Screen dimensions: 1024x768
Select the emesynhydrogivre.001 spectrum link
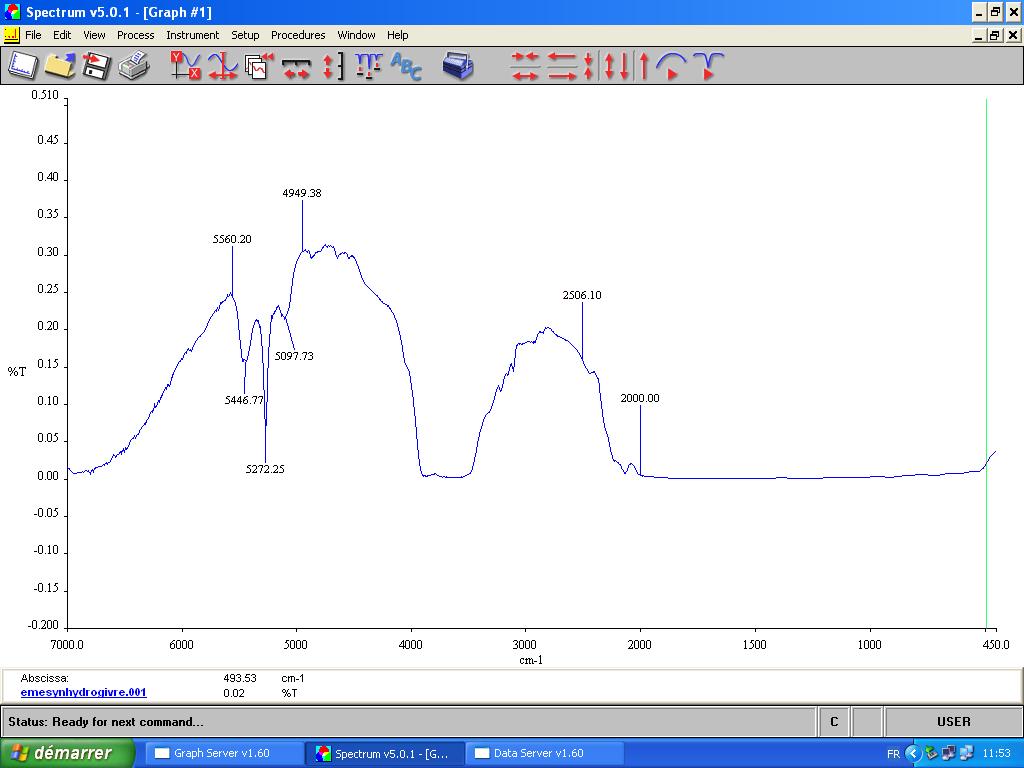click(x=83, y=692)
